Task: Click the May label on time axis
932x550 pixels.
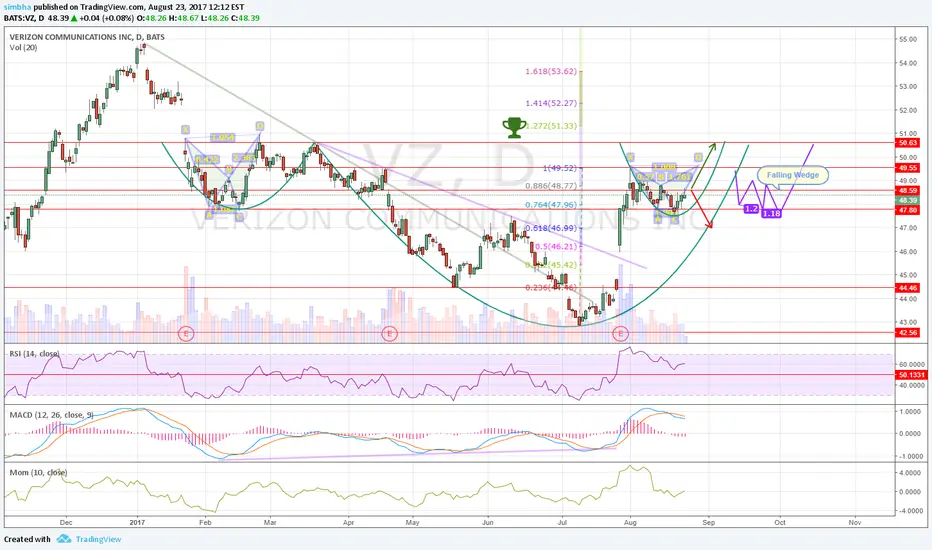Action: pos(413,523)
